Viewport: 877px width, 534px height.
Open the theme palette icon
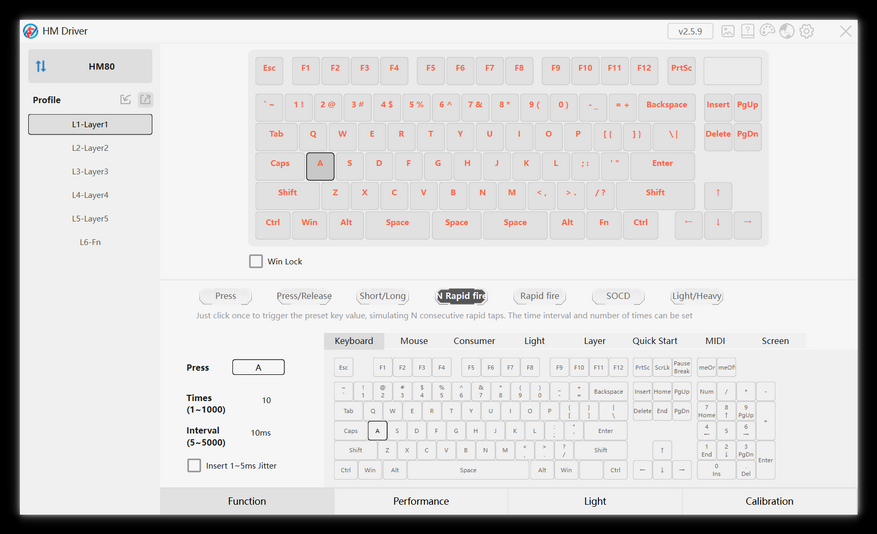point(767,31)
